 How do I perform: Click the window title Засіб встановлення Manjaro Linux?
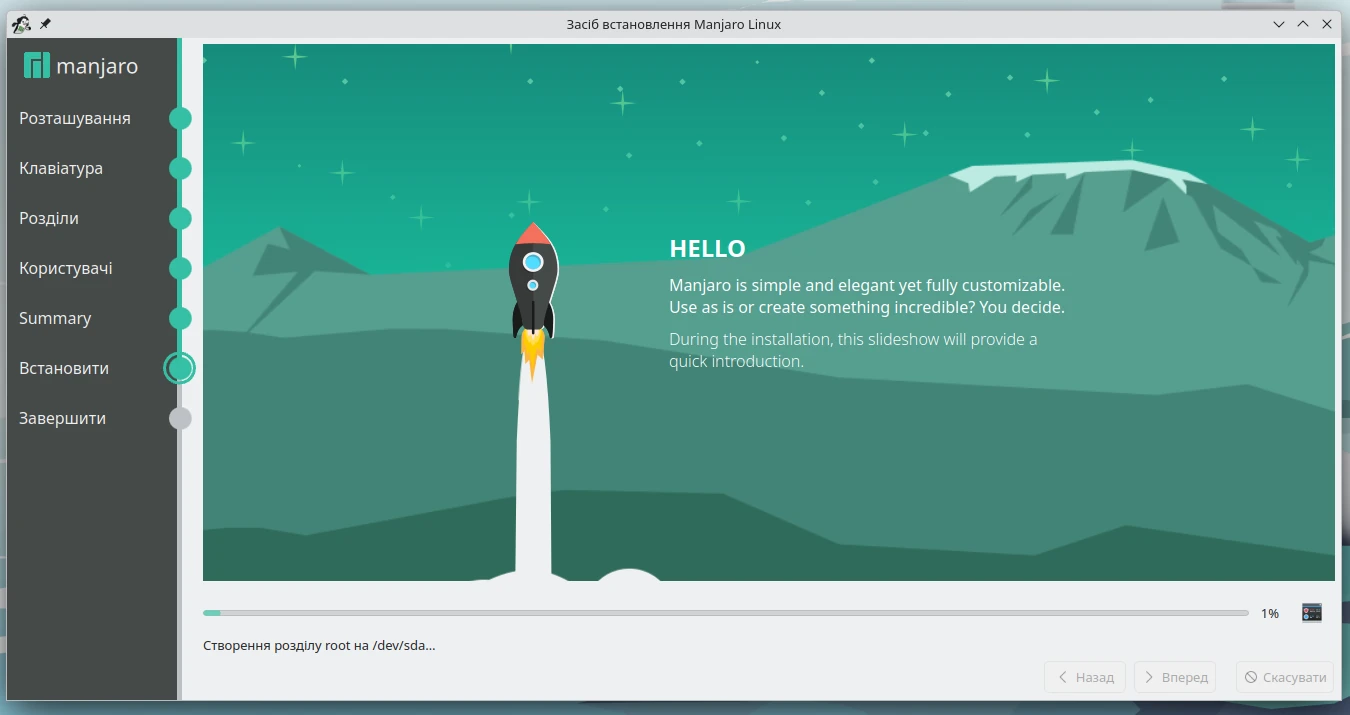tap(674, 24)
